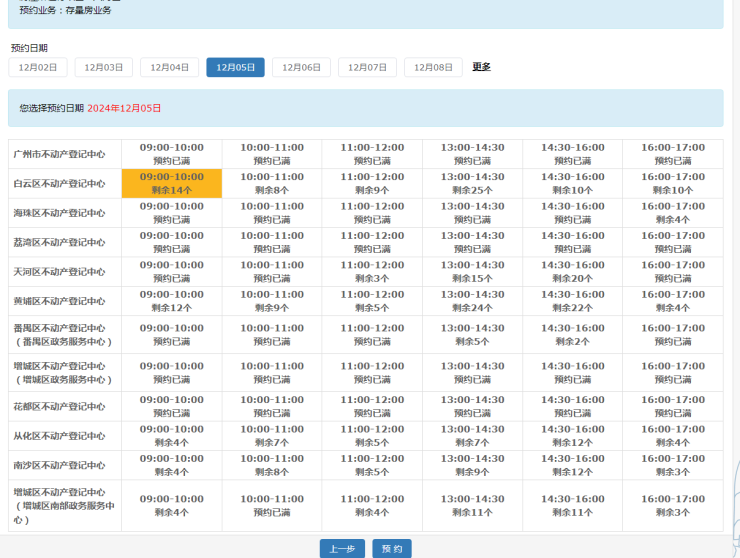Pick 南沙区 16:00-17:00 slot with 3 remaining
This screenshot has height=558, width=740.
(672, 465)
